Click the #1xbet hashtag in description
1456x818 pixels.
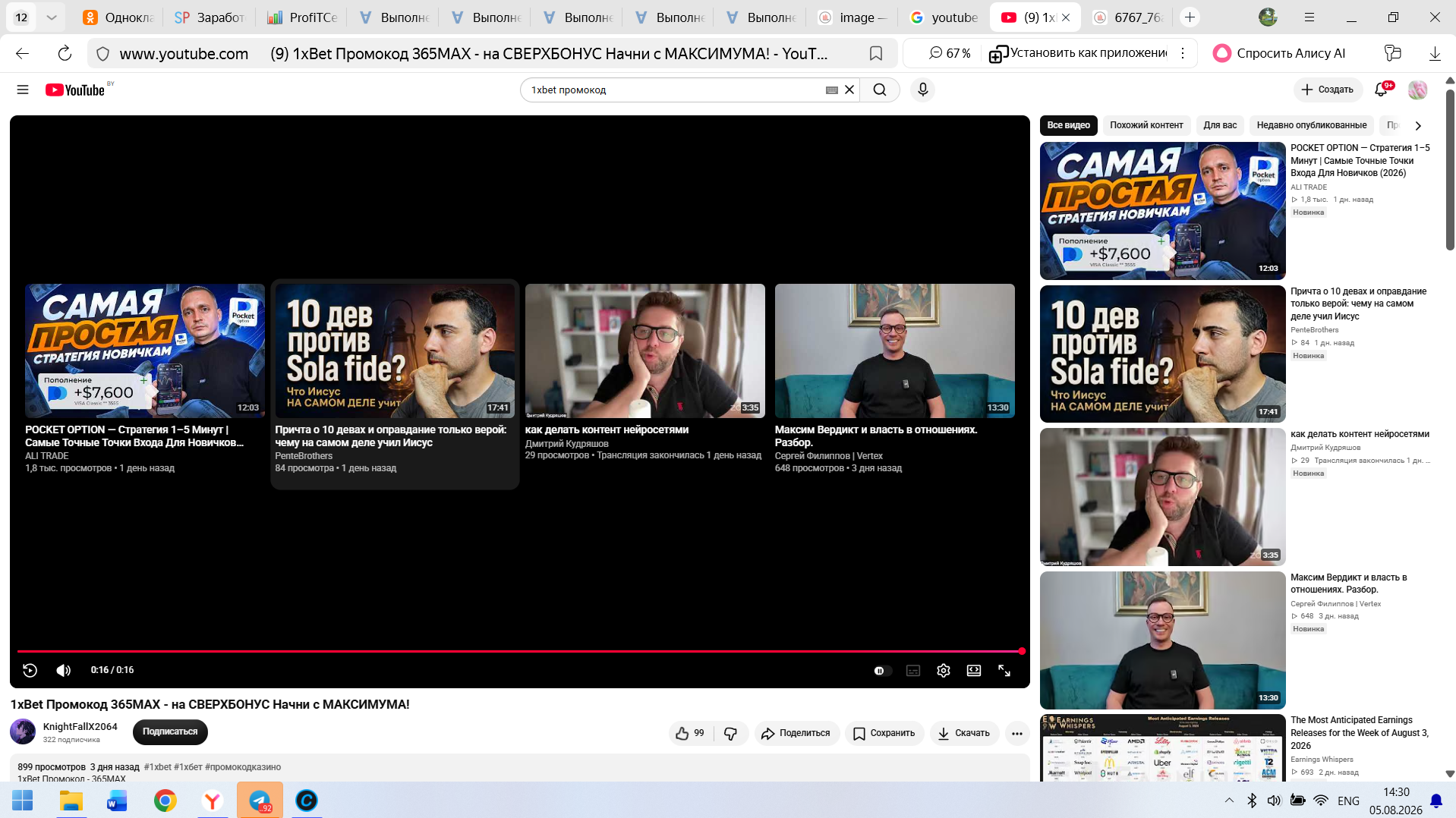coord(158,767)
